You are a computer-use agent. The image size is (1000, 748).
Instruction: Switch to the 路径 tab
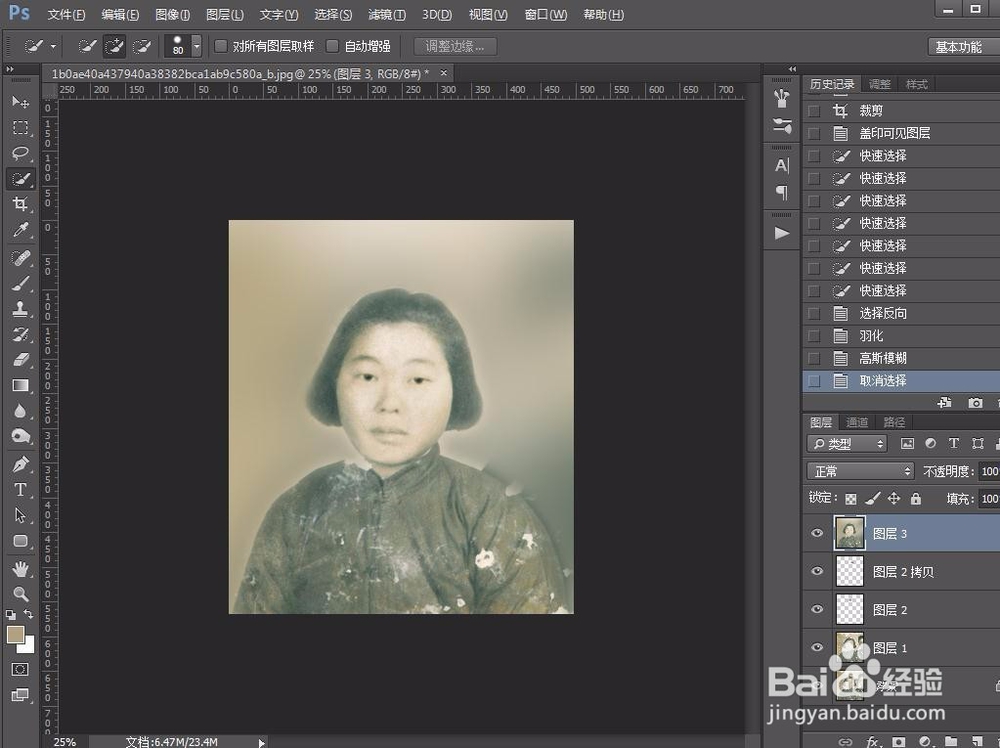coord(894,422)
